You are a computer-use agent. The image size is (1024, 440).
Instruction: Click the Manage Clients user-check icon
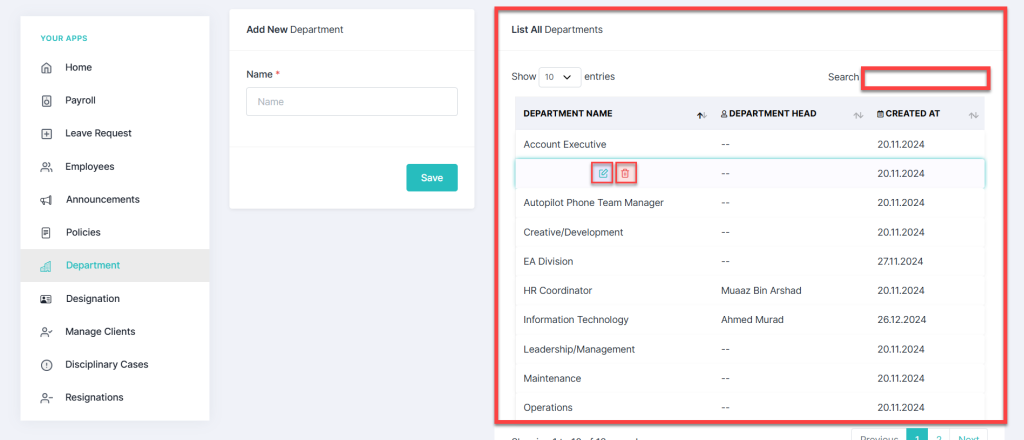46,332
